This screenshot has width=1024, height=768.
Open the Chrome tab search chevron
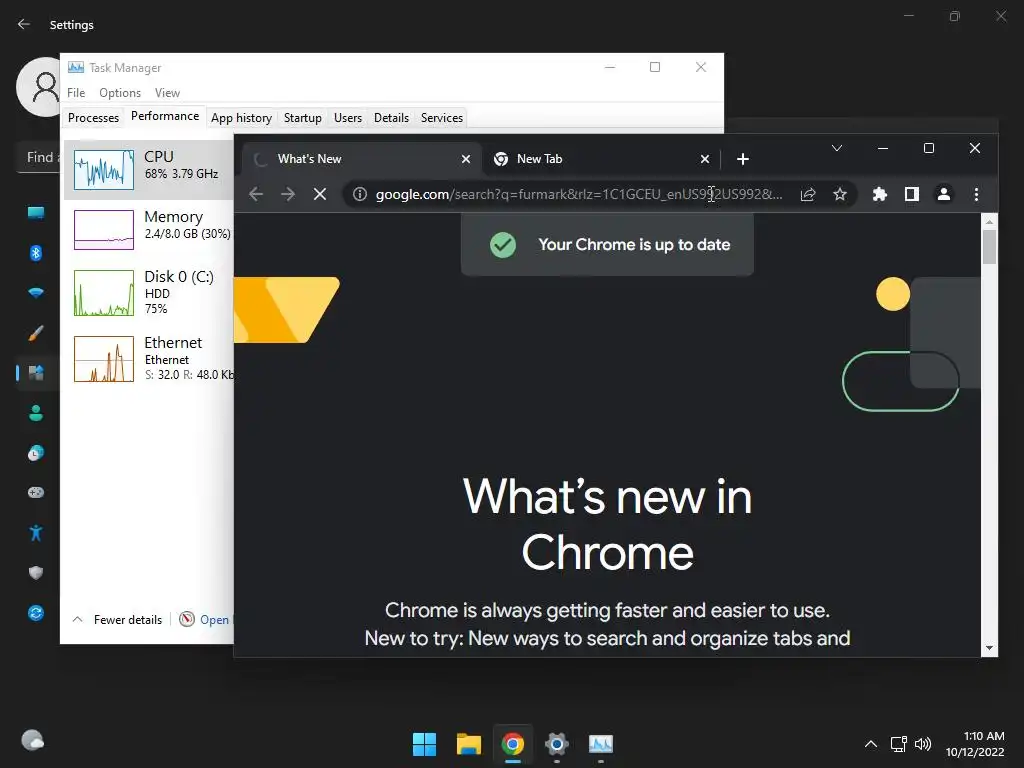837,148
